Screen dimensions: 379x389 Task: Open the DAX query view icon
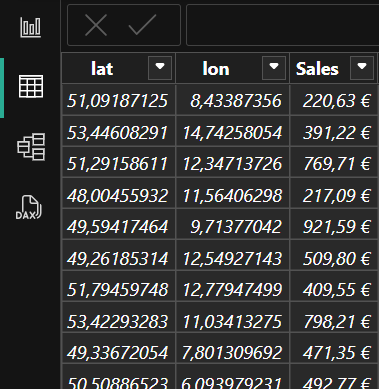coord(29,207)
